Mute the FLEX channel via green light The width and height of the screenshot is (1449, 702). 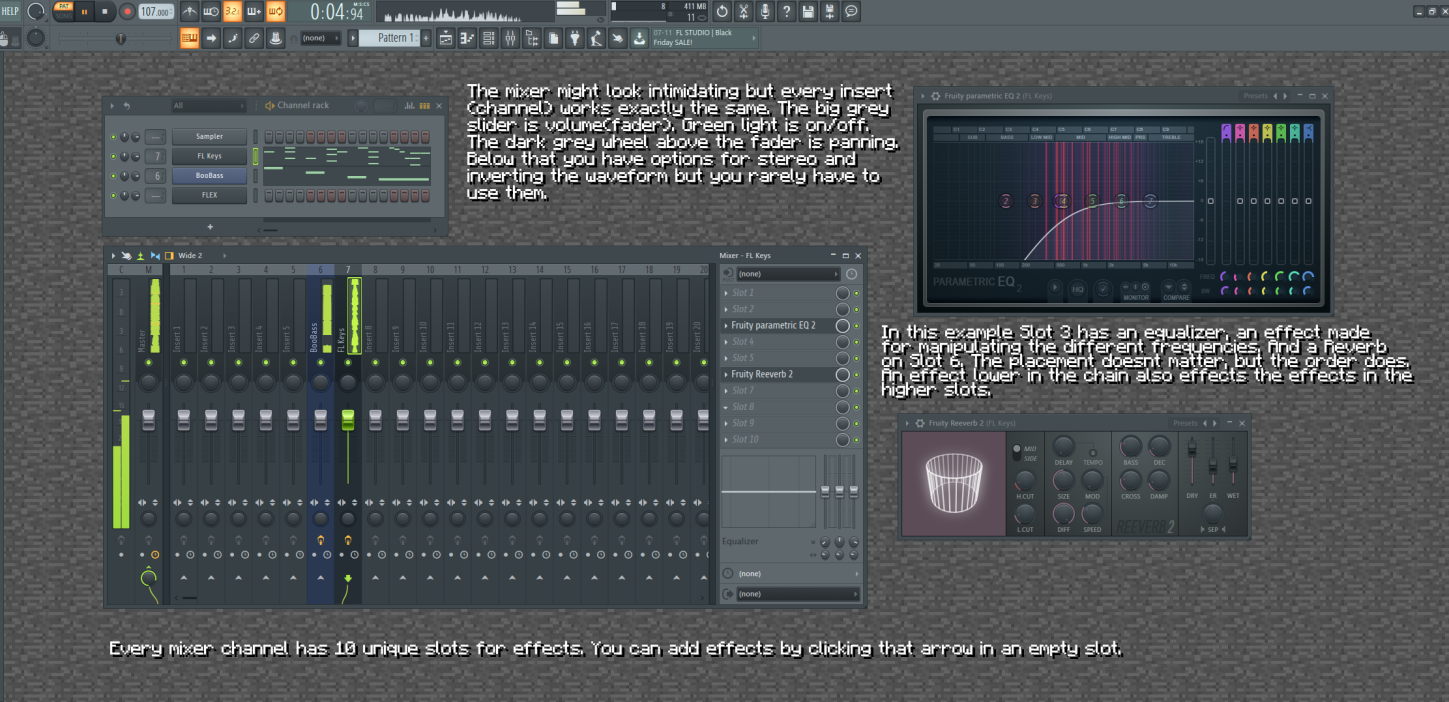(x=113, y=195)
